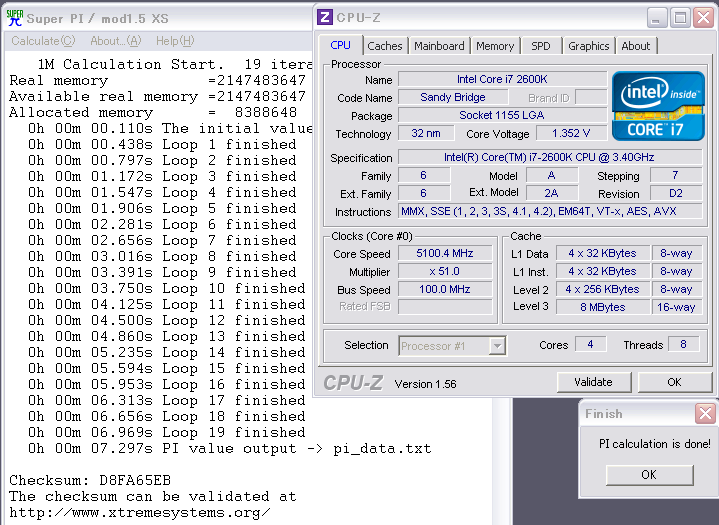Click the PI calculation is done message
This screenshot has width=719, height=525.
pyautogui.click(x=655, y=444)
